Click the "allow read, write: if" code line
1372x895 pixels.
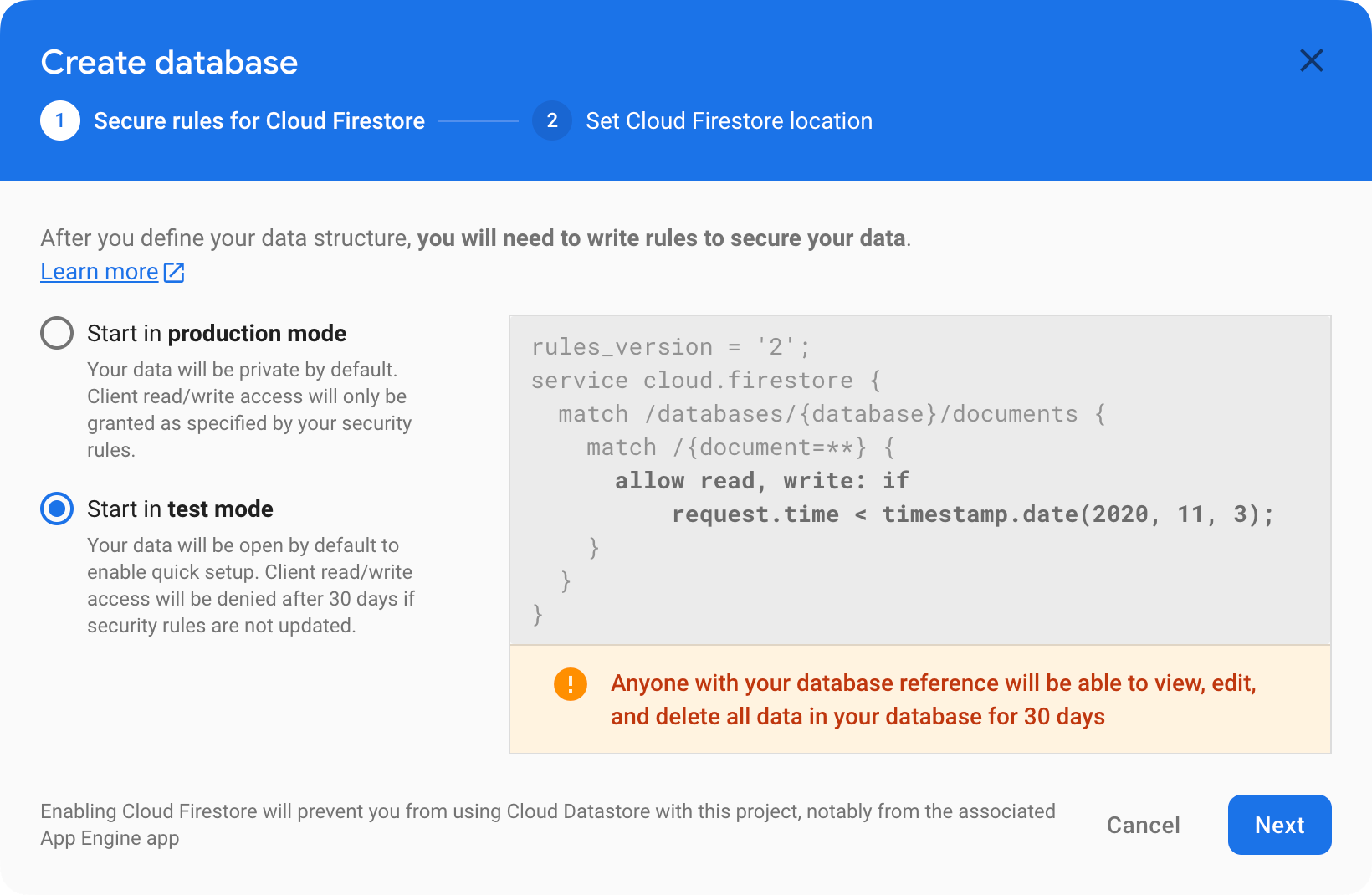coord(761,480)
